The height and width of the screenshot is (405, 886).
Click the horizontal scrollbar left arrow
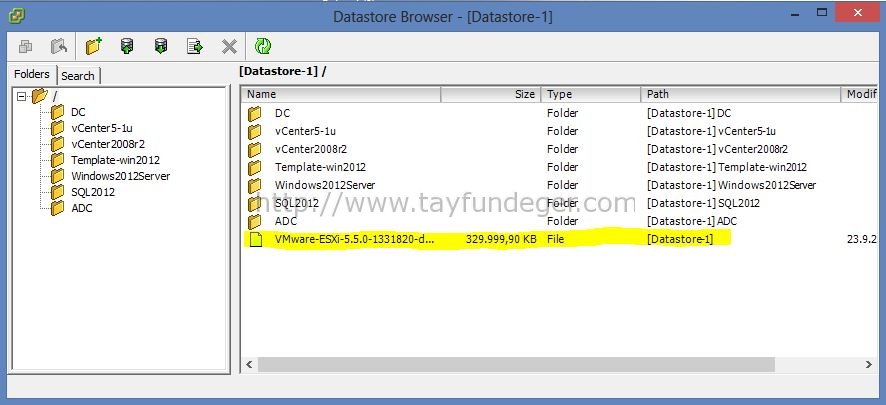tap(249, 365)
